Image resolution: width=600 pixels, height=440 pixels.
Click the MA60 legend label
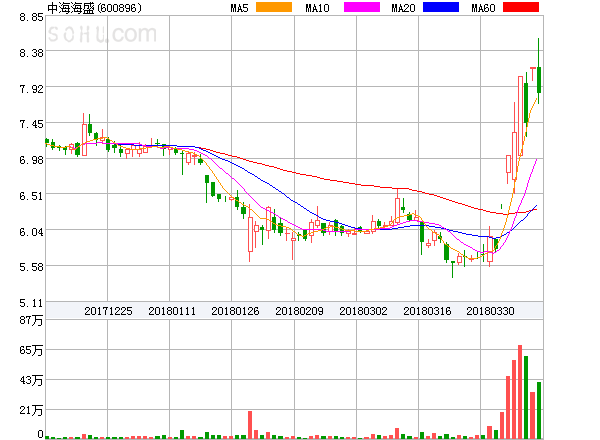click(483, 8)
